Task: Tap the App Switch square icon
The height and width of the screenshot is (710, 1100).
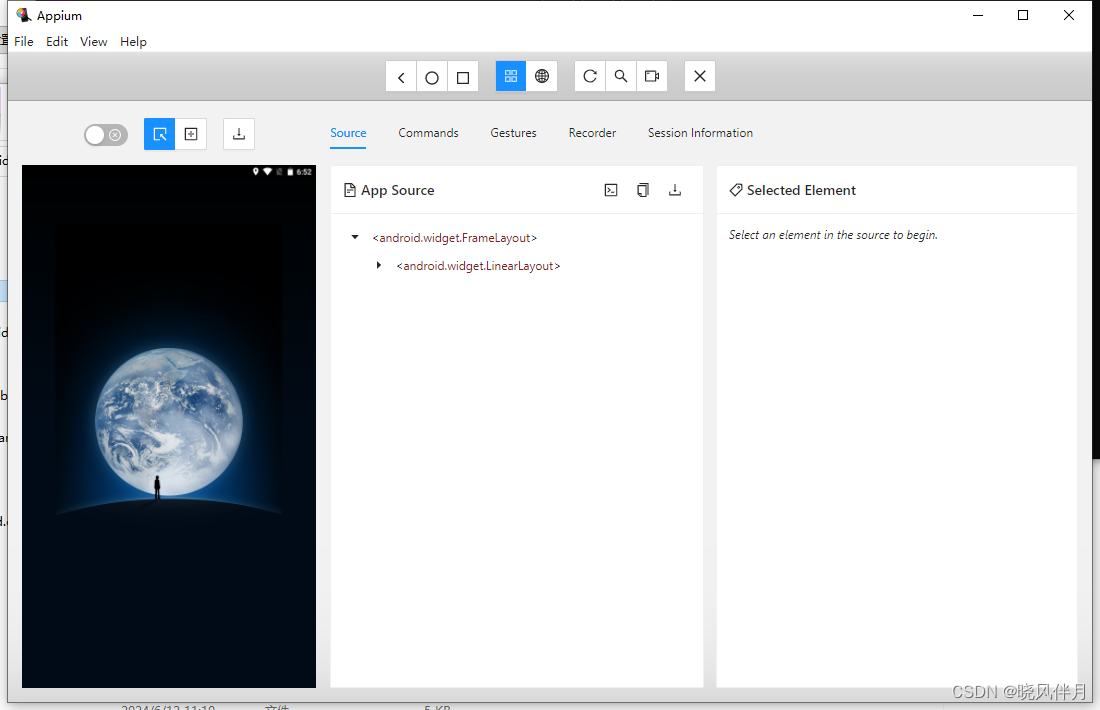Action: [x=463, y=76]
